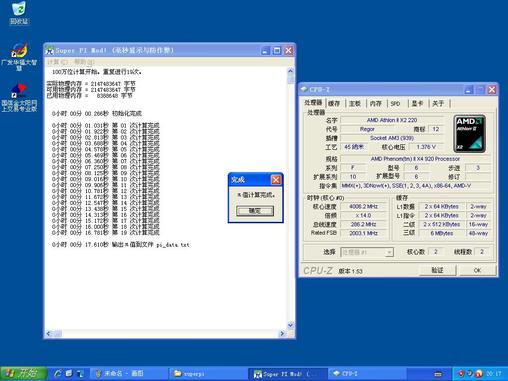The width and height of the screenshot is (508, 381).
Task: Click the scroll right arrow in Super PI
Action: tap(282, 333)
